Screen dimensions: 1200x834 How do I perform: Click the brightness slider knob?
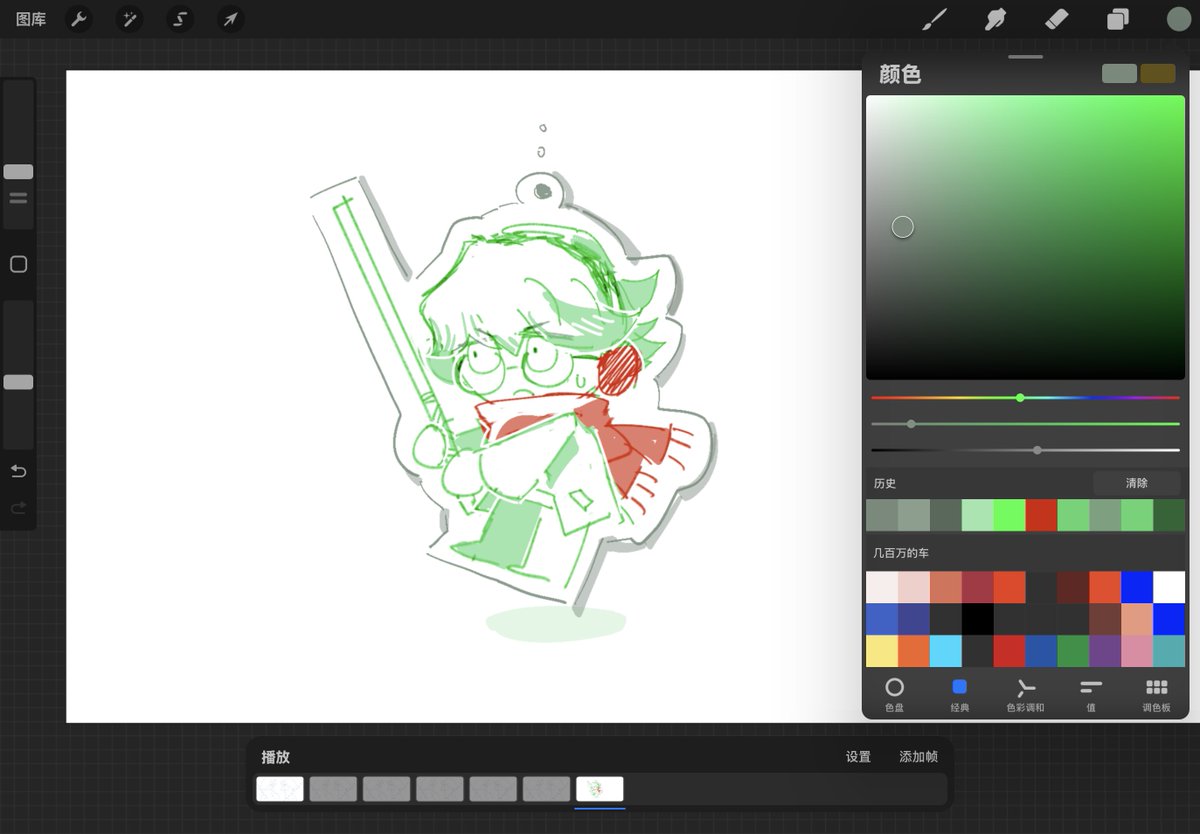[x=1037, y=450]
